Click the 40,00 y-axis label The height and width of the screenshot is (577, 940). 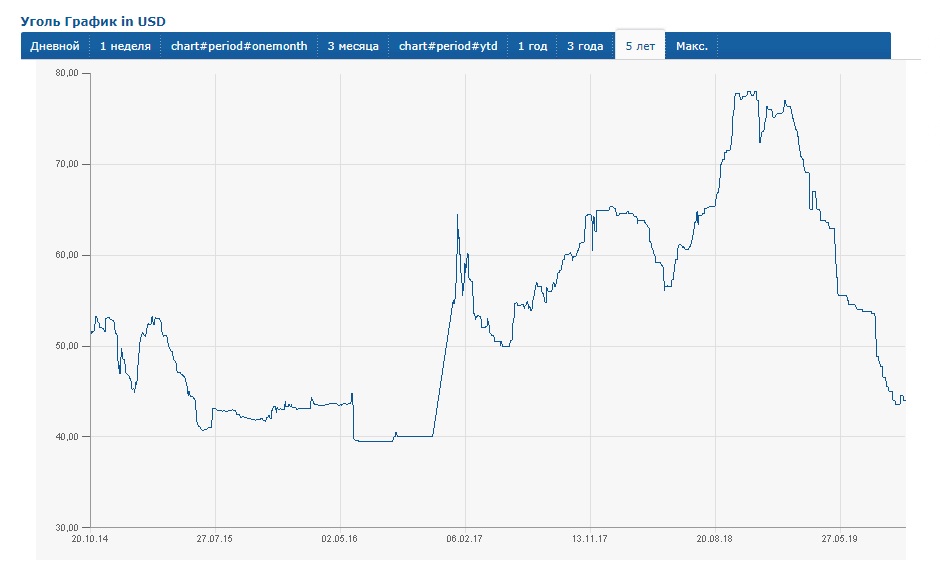[x=68, y=437]
